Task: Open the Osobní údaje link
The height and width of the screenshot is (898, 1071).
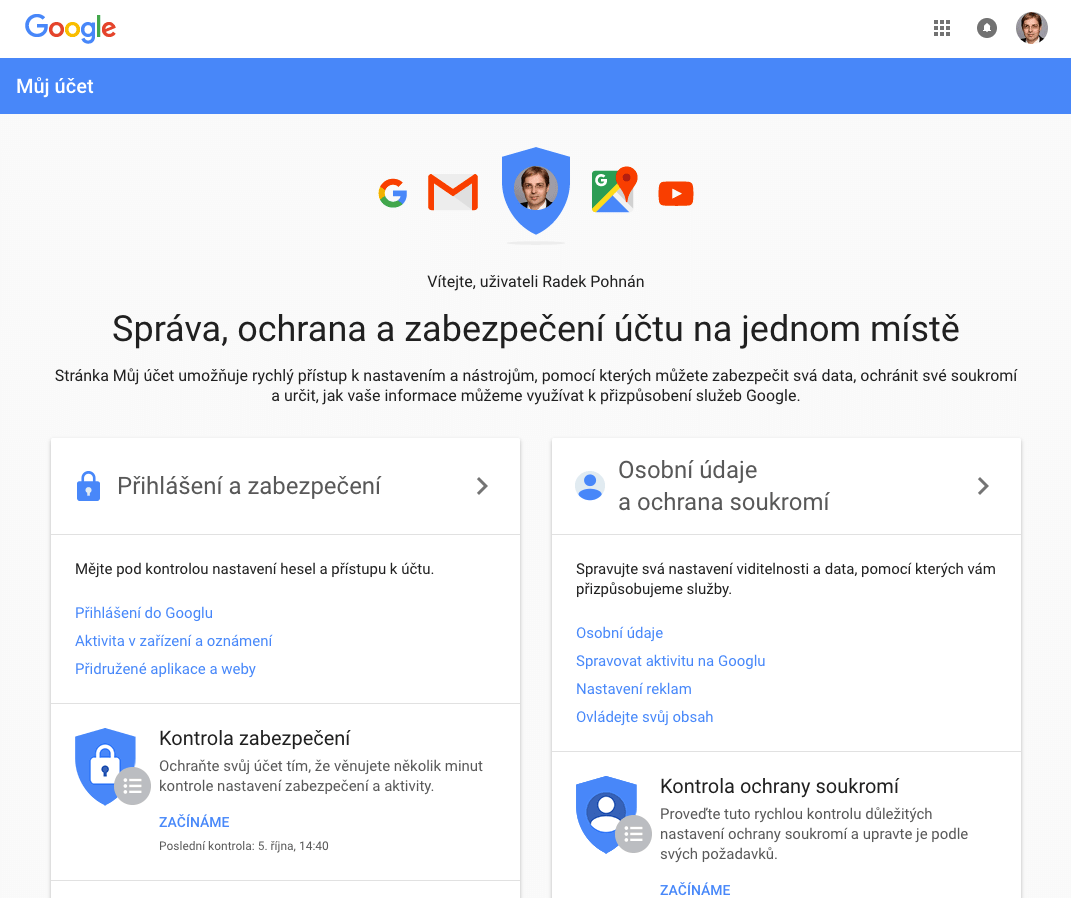Action: [619, 633]
